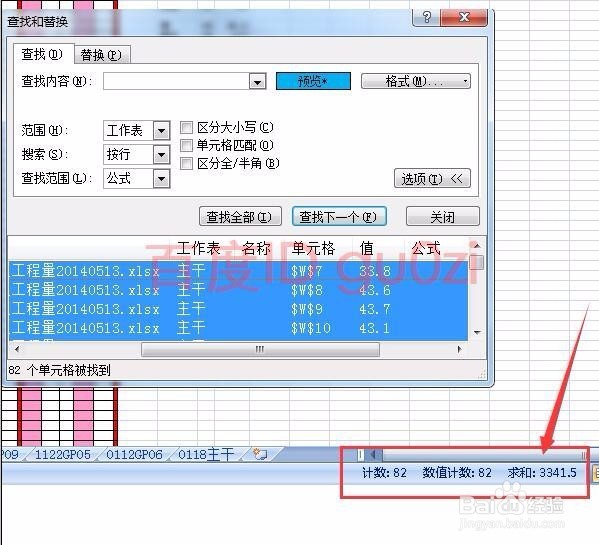599x545 pixels.
Task: Click the results list scroll left arrow
Action: pyautogui.click(x=16, y=349)
